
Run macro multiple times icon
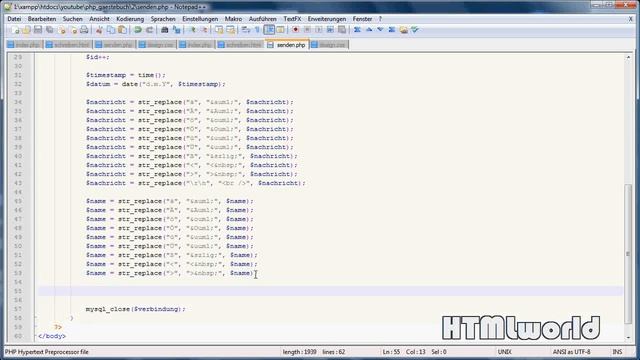330,30
